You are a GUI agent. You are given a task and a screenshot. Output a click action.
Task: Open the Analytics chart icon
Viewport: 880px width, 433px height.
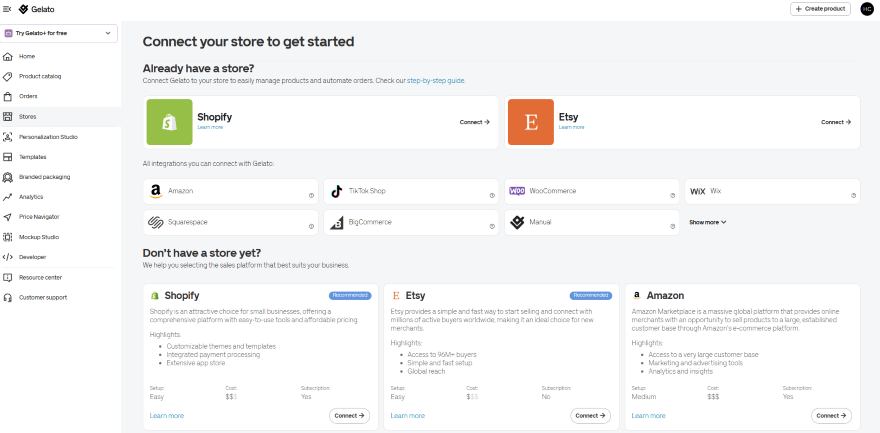click(x=8, y=197)
